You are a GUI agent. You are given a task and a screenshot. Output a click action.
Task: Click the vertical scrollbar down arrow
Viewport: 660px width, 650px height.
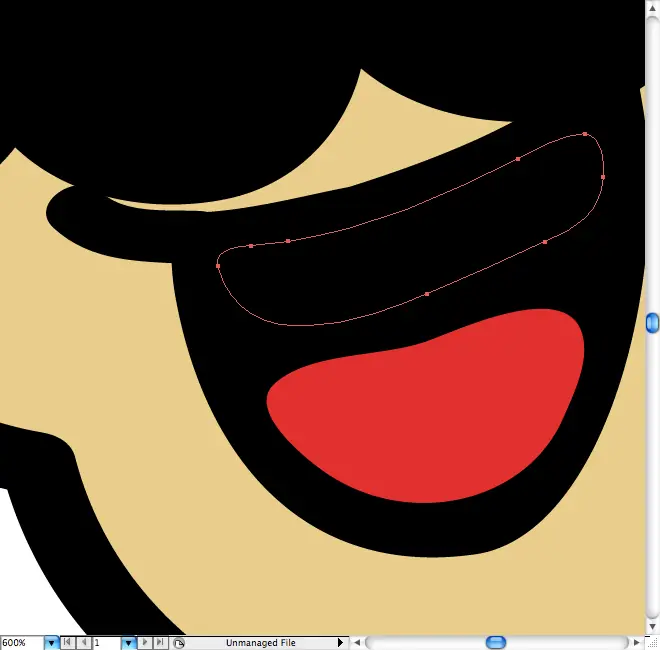pos(652,627)
